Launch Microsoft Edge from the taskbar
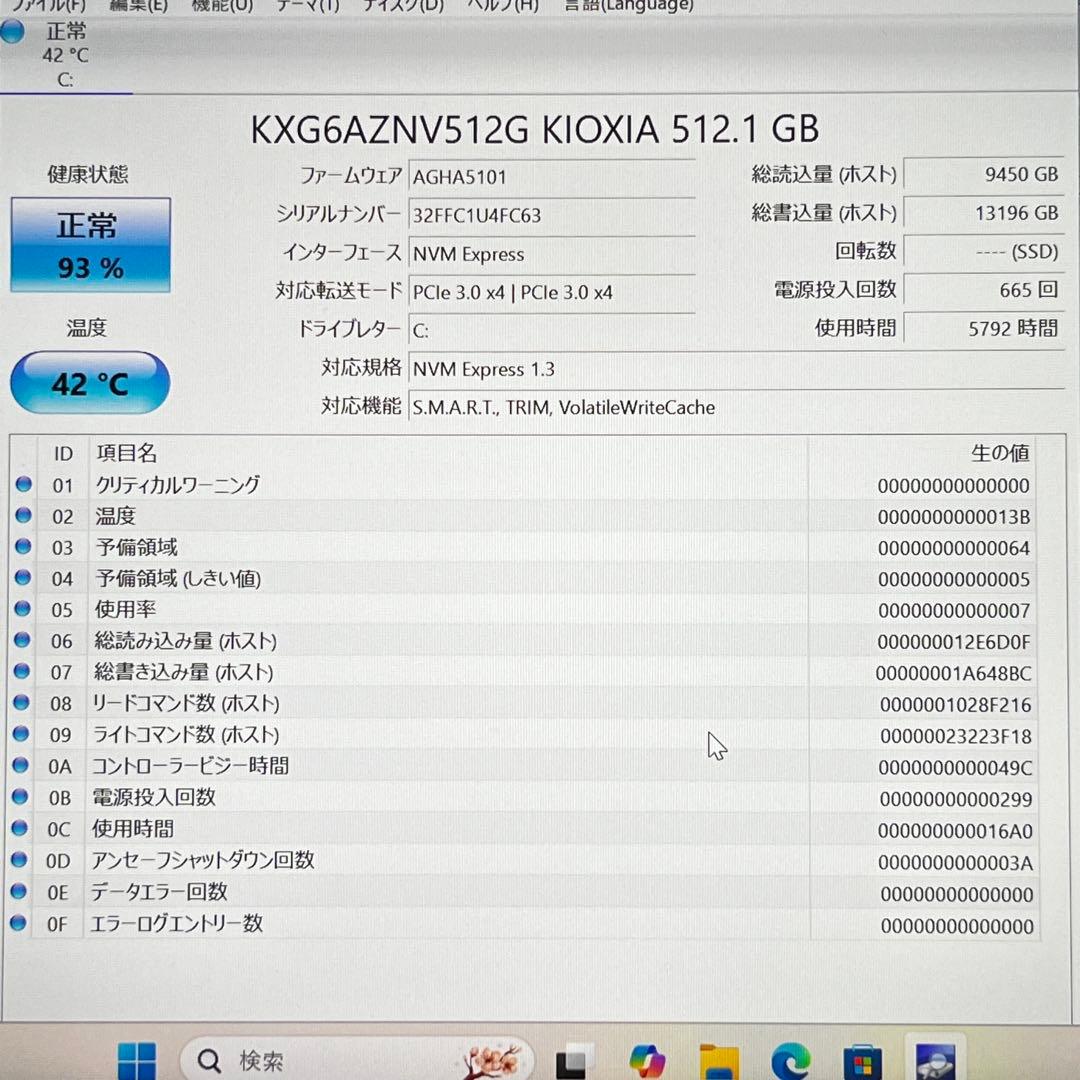Screen dimensions: 1080x1080 click(x=790, y=1058)
